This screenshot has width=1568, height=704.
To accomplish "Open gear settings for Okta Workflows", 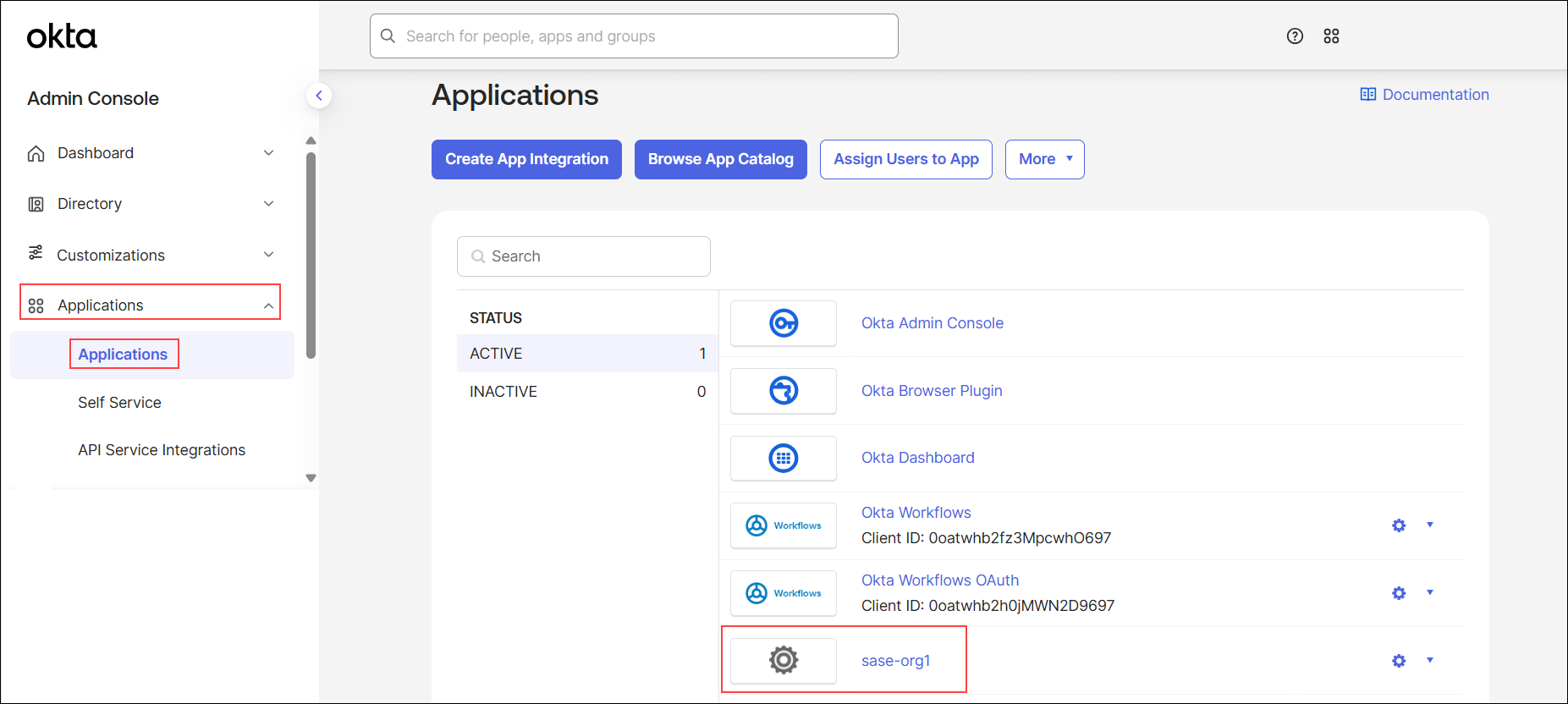I will (1399, 525).
